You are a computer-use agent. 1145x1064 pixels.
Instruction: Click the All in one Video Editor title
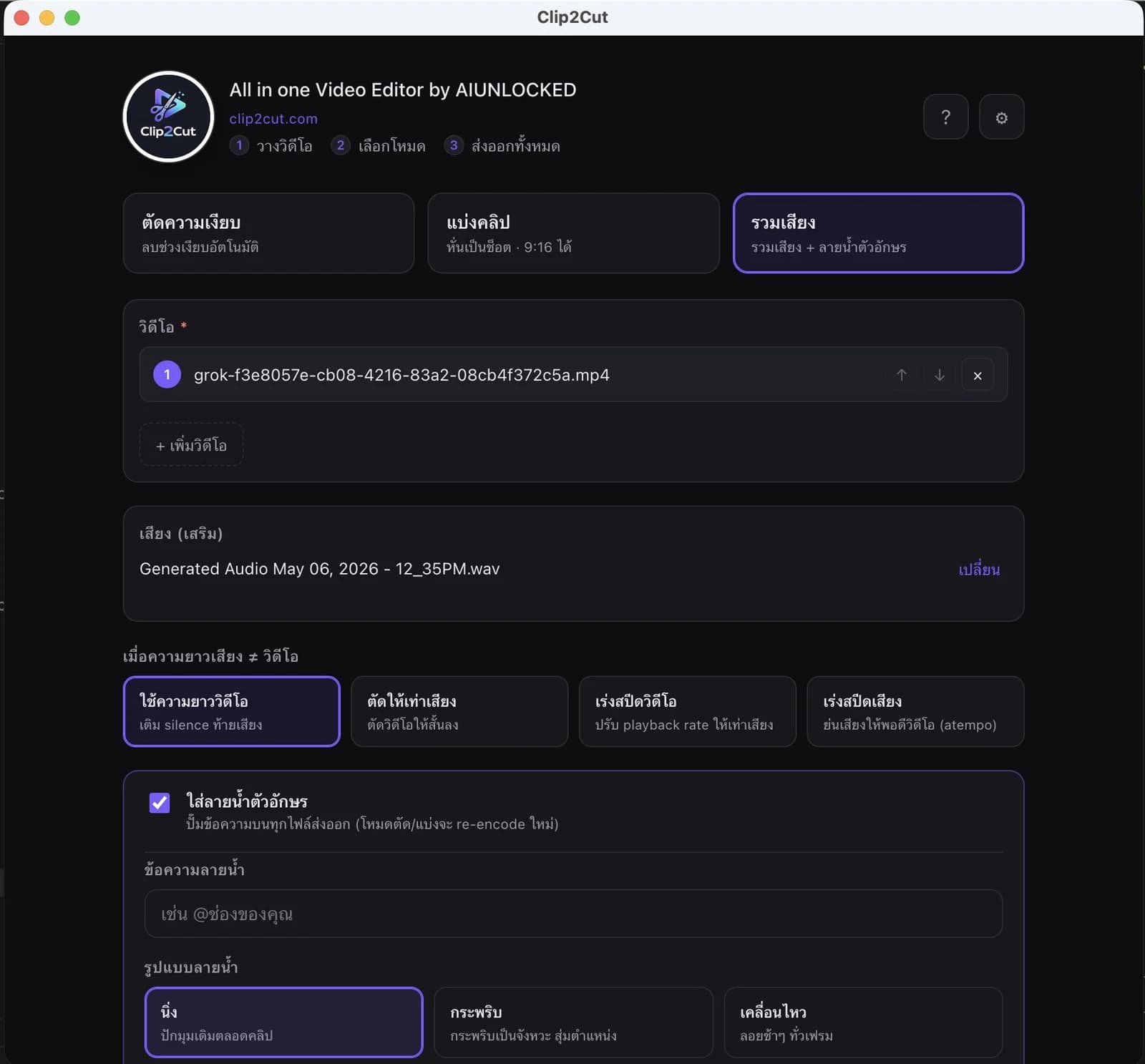tap(402, 89)
